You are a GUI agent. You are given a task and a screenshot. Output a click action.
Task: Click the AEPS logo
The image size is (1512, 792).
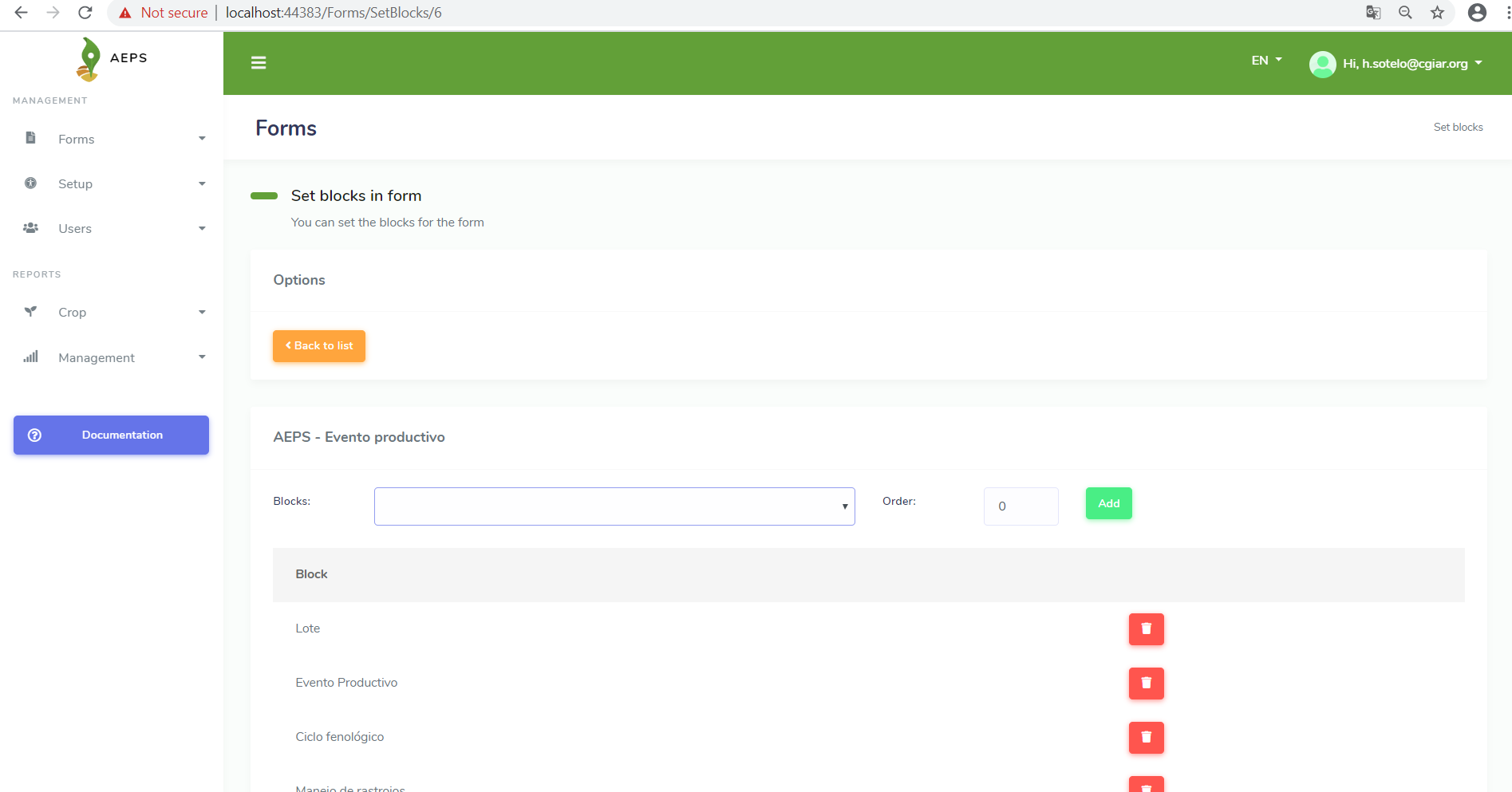pyautogui.click(x=112, y=59)
